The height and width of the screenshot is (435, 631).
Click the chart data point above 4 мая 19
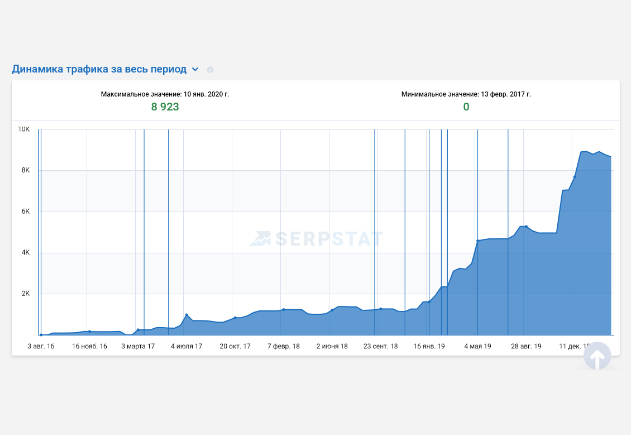478,241
